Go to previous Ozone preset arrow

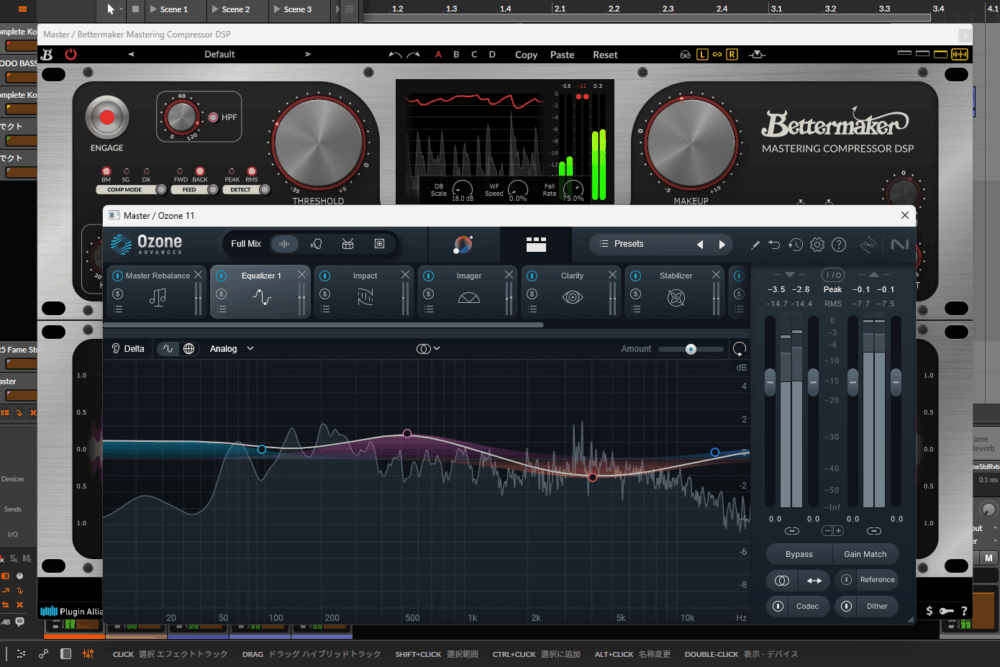(x=700, y=244)
